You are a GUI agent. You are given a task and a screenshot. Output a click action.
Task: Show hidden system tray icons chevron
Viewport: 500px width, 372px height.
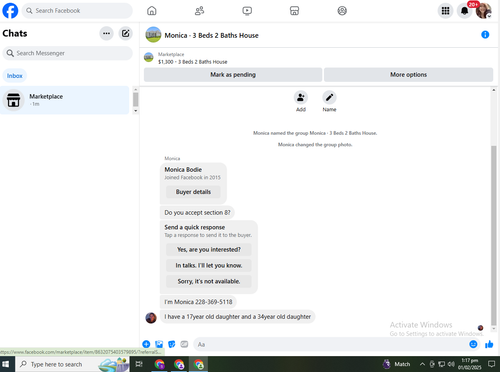tap(422, 364)
